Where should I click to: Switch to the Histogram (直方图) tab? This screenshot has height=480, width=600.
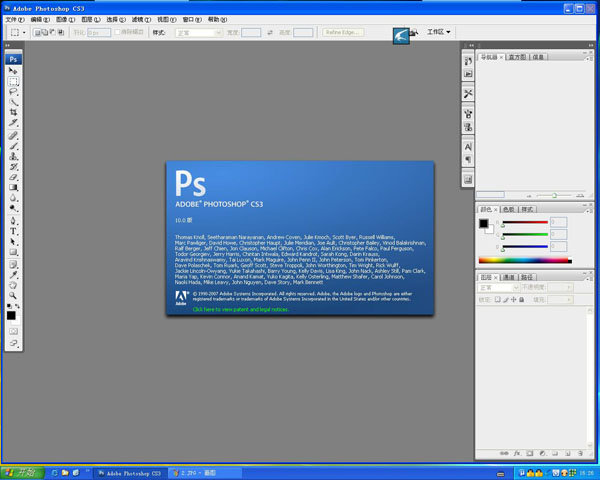[517, 57]
